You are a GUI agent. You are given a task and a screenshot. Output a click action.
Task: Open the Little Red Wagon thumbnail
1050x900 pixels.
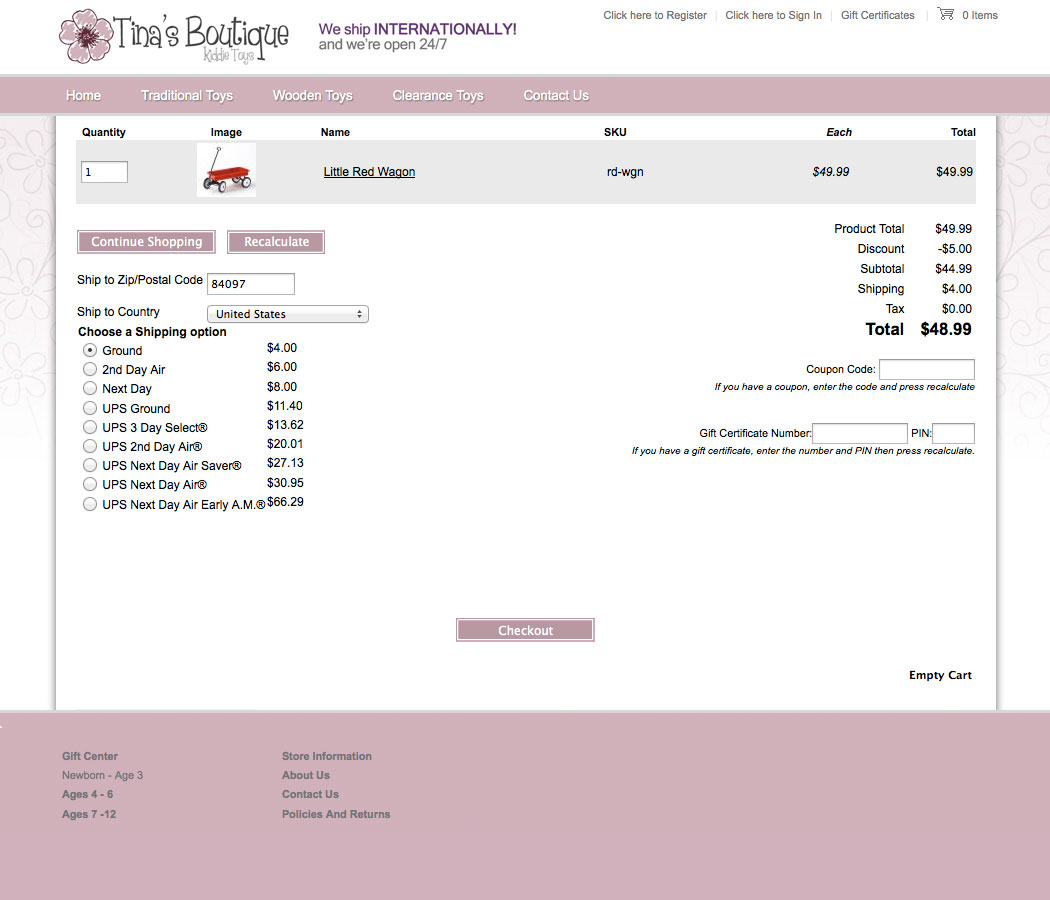click(x=226, y=170)
